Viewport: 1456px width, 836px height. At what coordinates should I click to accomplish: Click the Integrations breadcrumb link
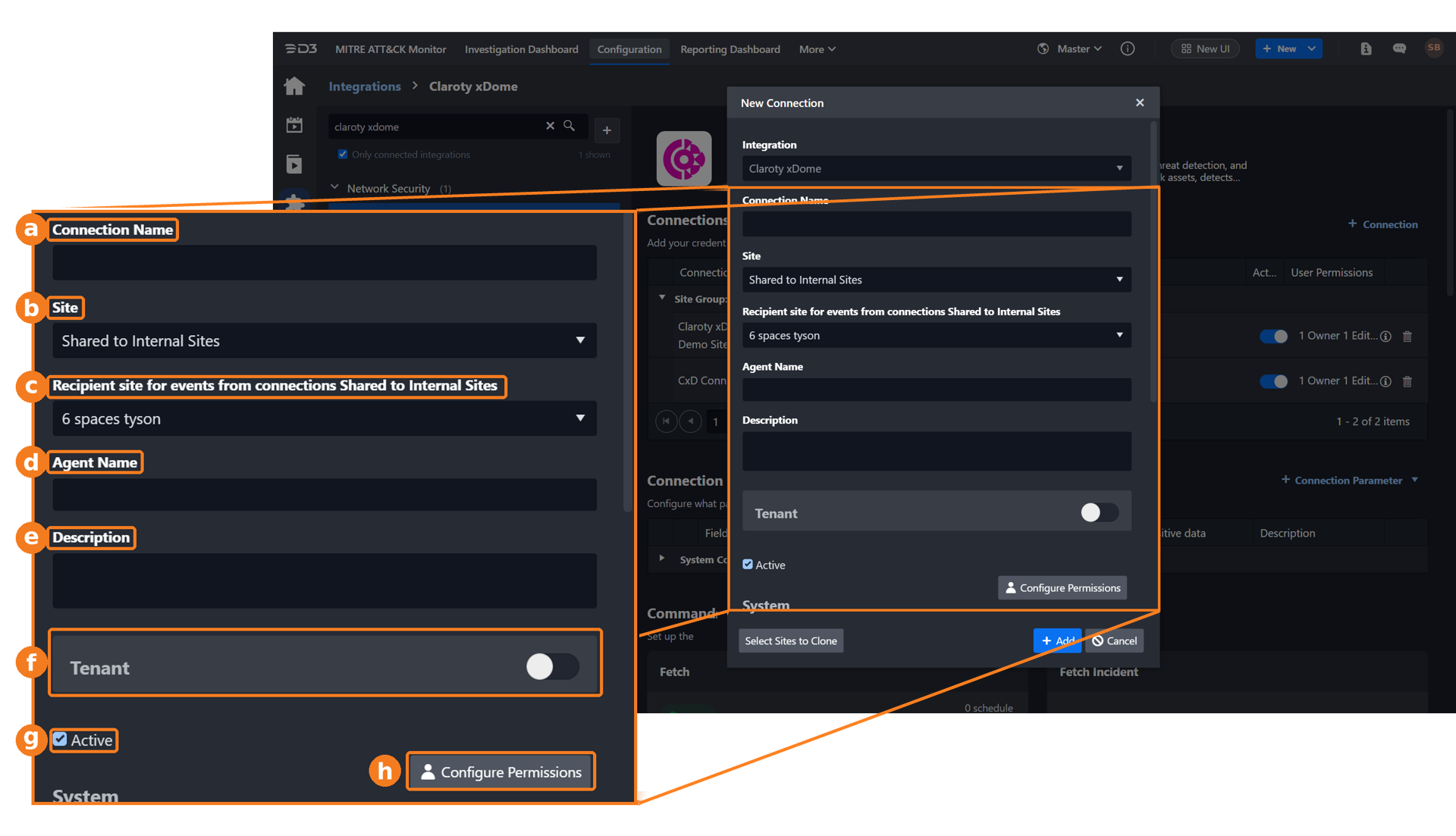click(x=365, y=86)
